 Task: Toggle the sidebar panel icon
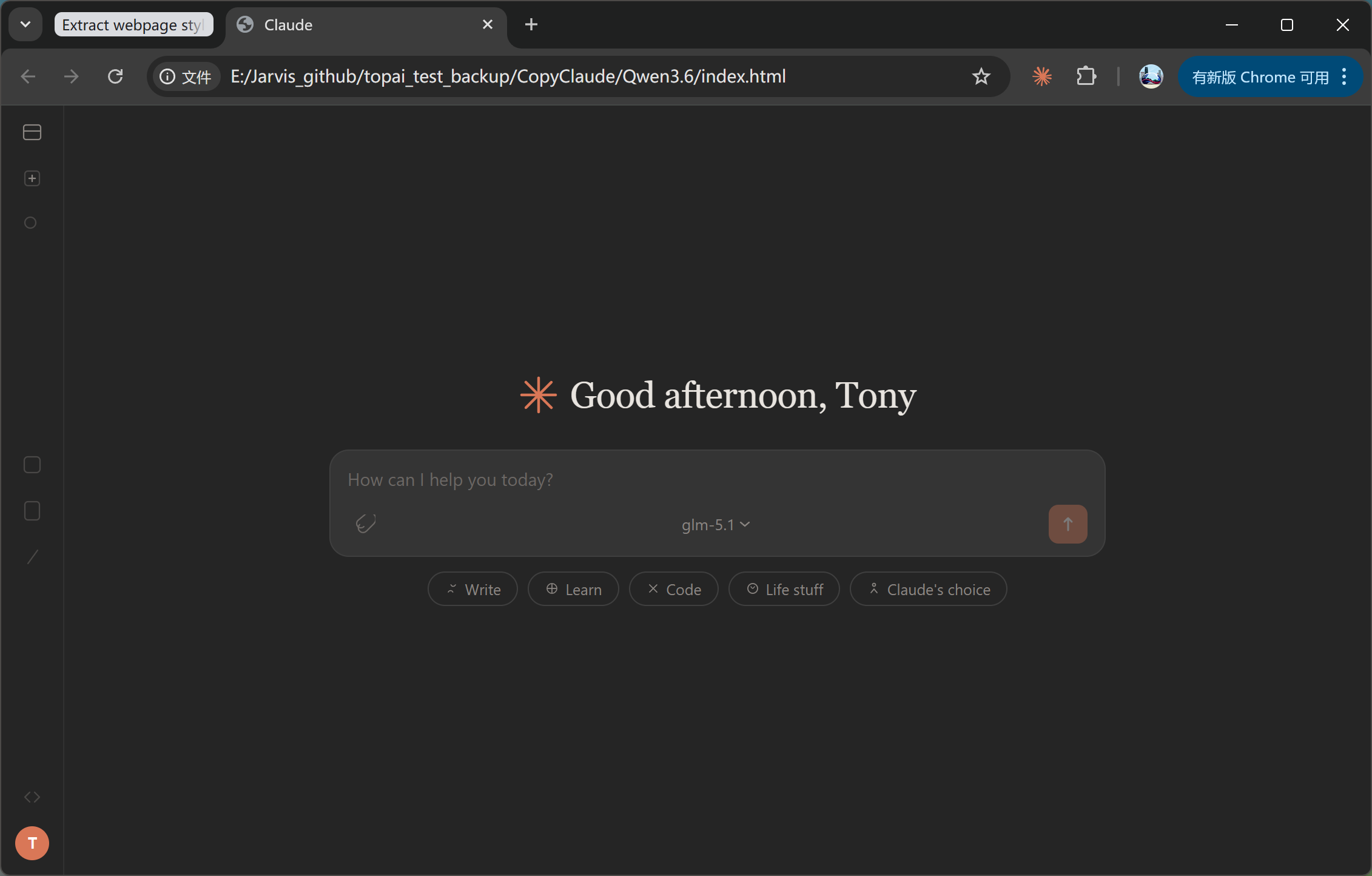tap(32, 132)
